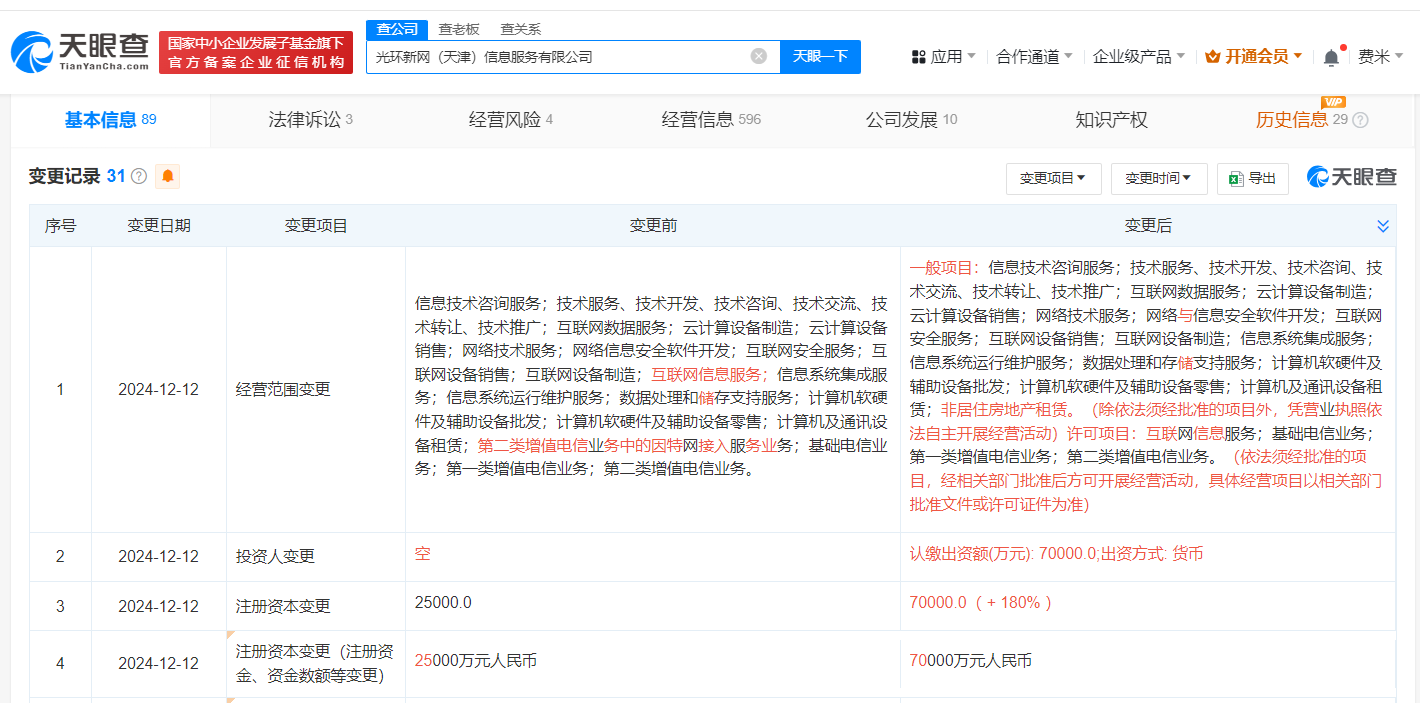Switch to the 经营风险 tab
1420x703 pixels.
pos(510,120)
